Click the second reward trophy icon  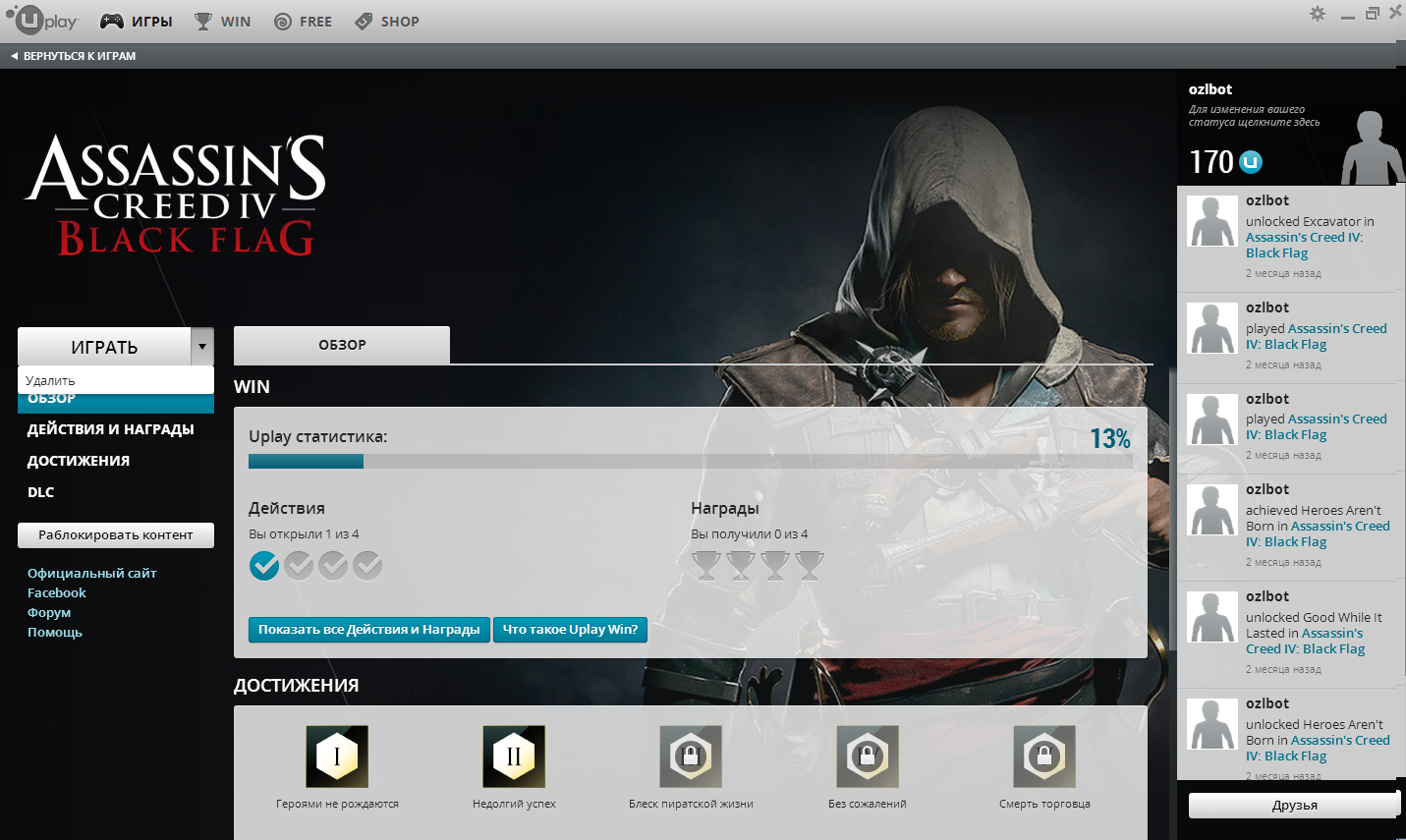click(741, 566)
